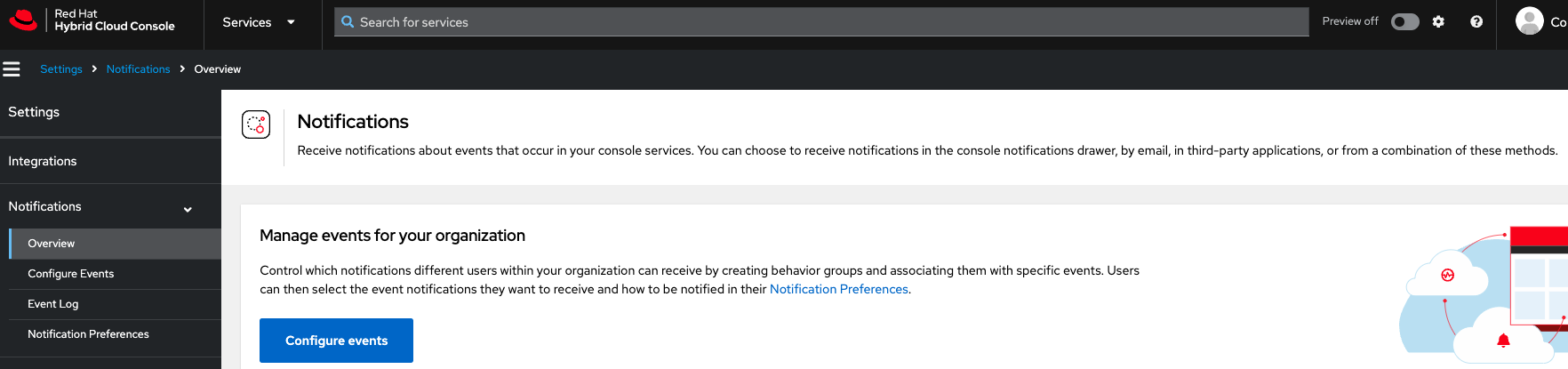
Task: Open the Services dropdown menu
Action: pos(258,22)
